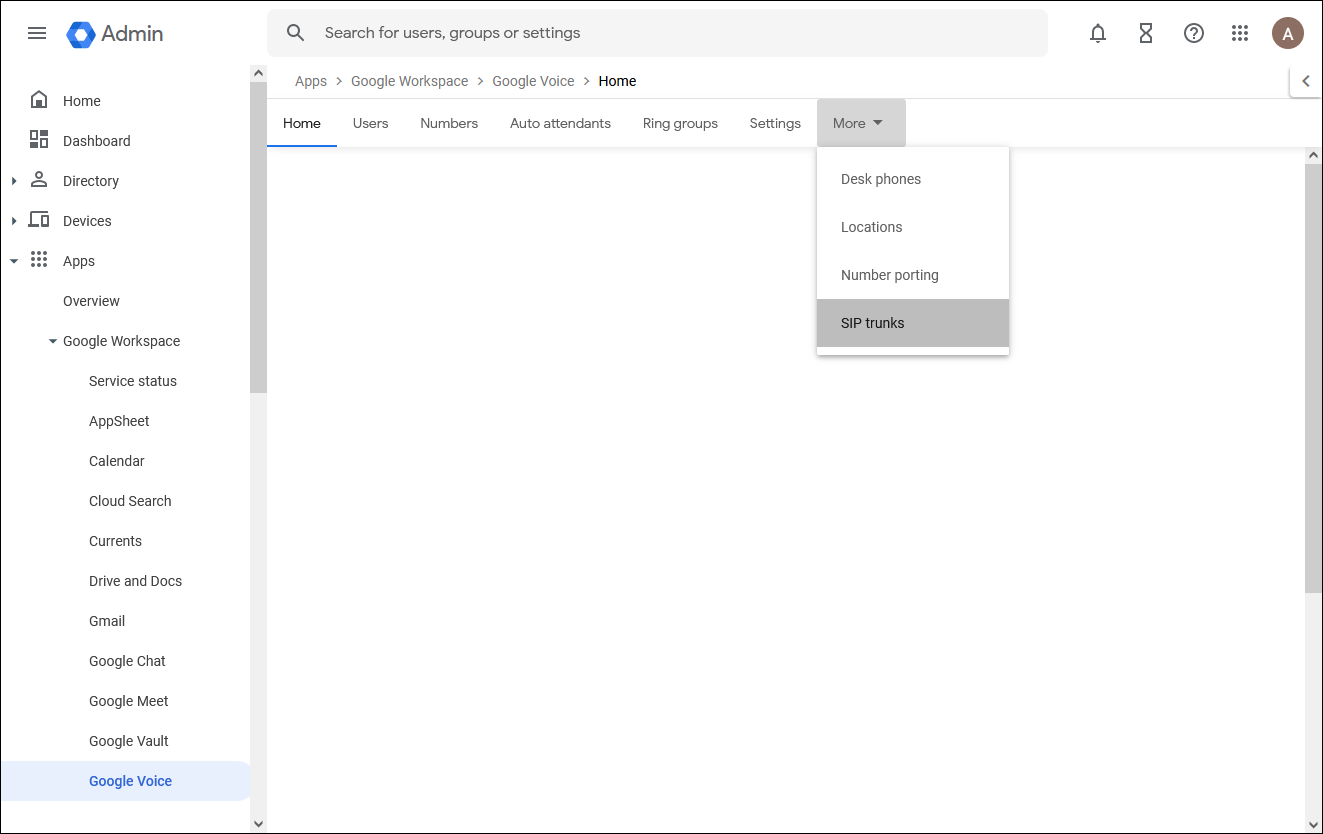Open the Google apps grid
Viewport: 1323px width, 834px height.
click(1240, 33)
